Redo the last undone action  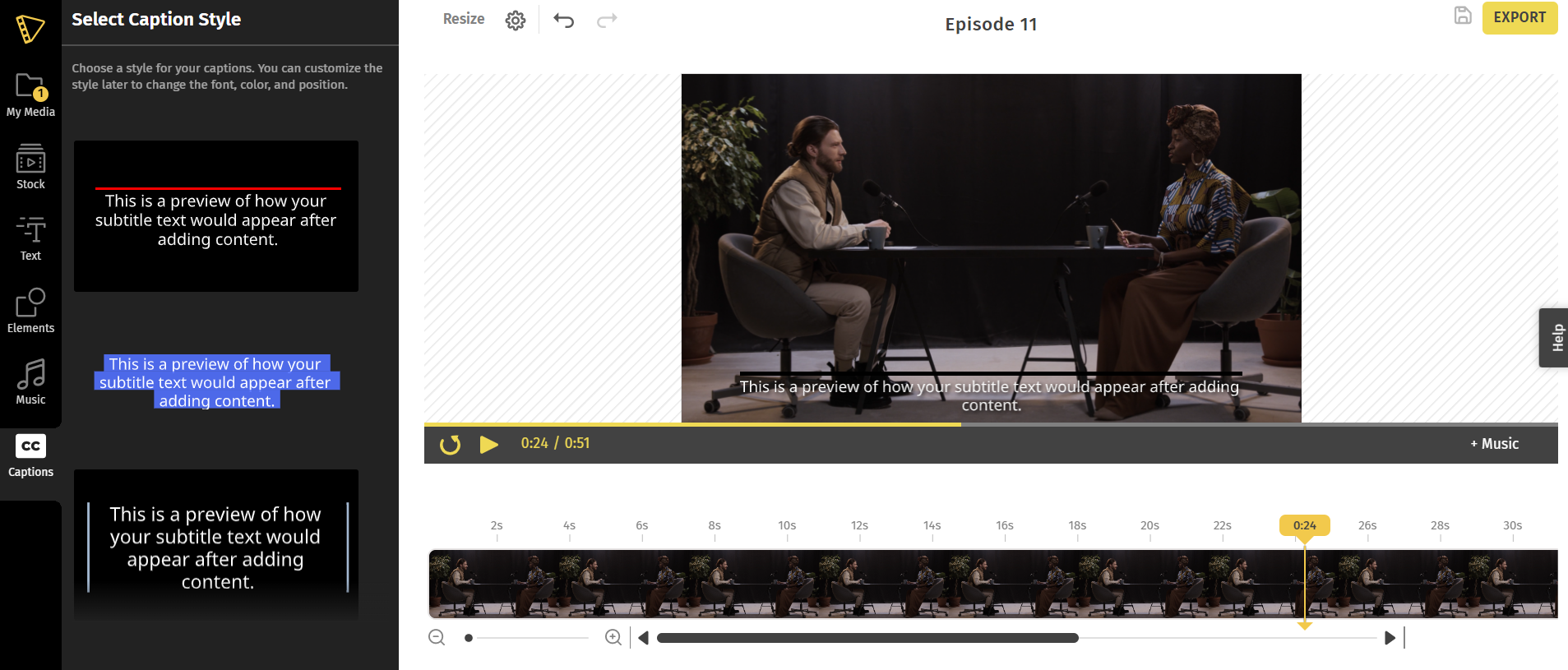tap(607, 20)
